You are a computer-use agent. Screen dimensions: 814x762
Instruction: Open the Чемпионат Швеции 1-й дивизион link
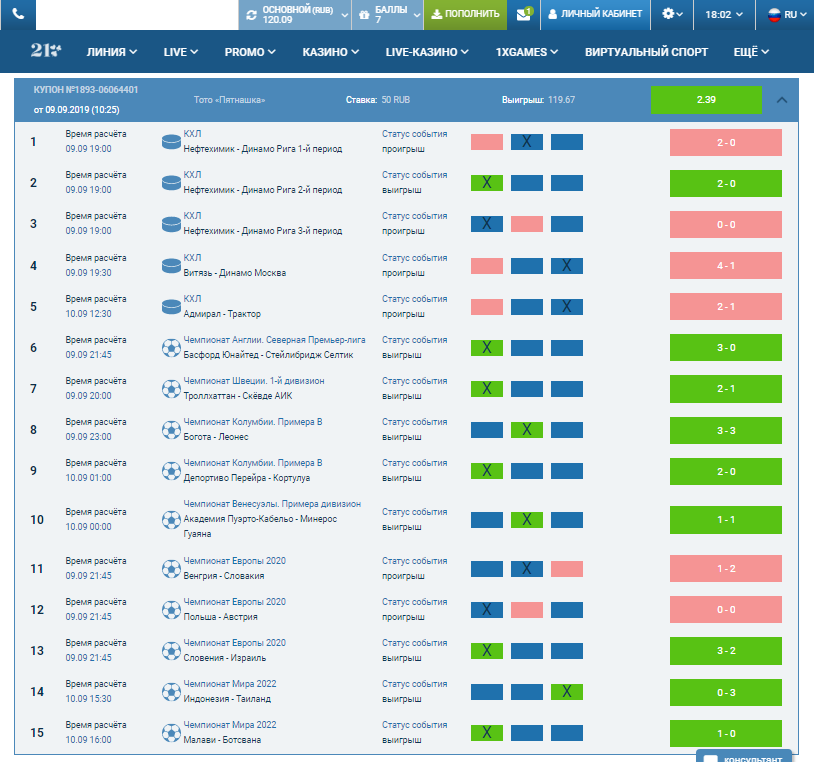click(x=254, y=381)
